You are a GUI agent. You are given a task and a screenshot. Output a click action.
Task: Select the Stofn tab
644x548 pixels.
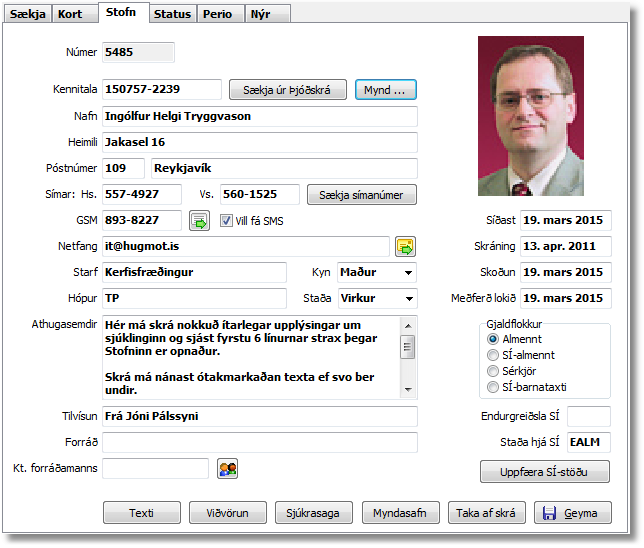[124, 12]
